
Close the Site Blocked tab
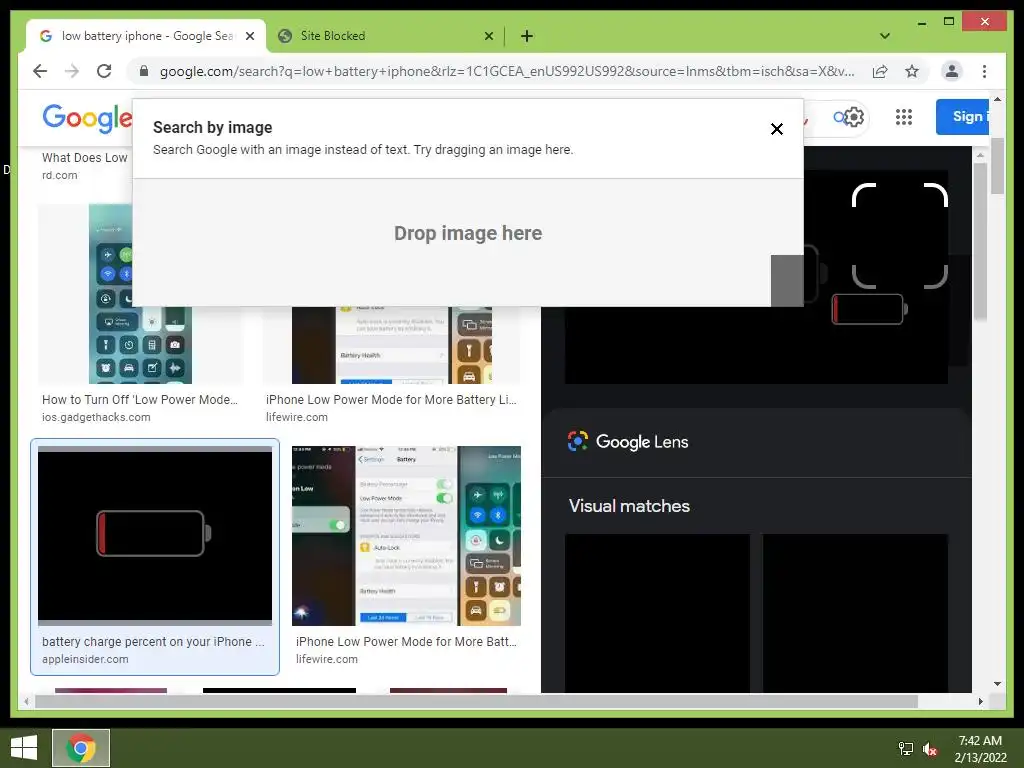[x=488, y=36]
